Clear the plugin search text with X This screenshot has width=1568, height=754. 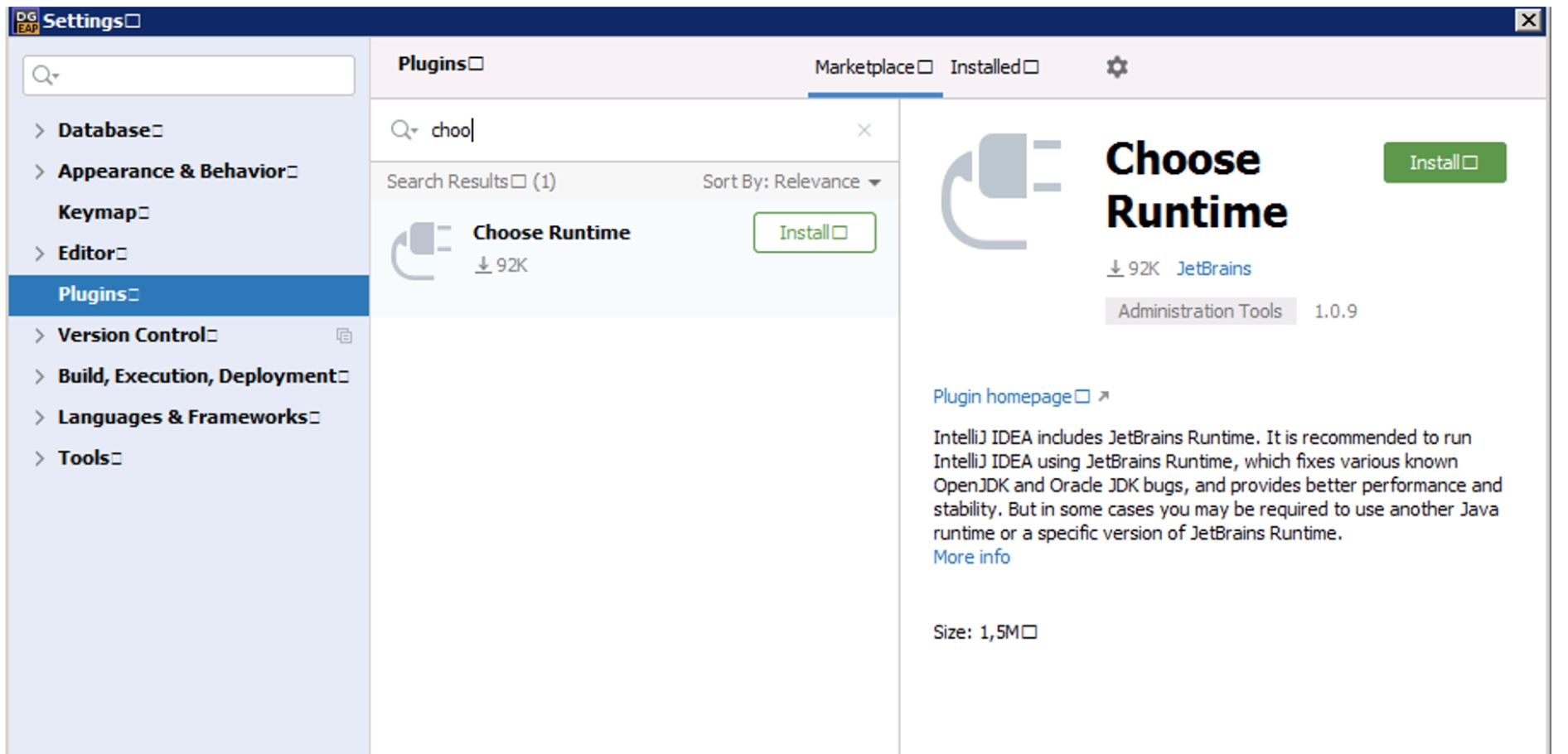coord(864,130)
